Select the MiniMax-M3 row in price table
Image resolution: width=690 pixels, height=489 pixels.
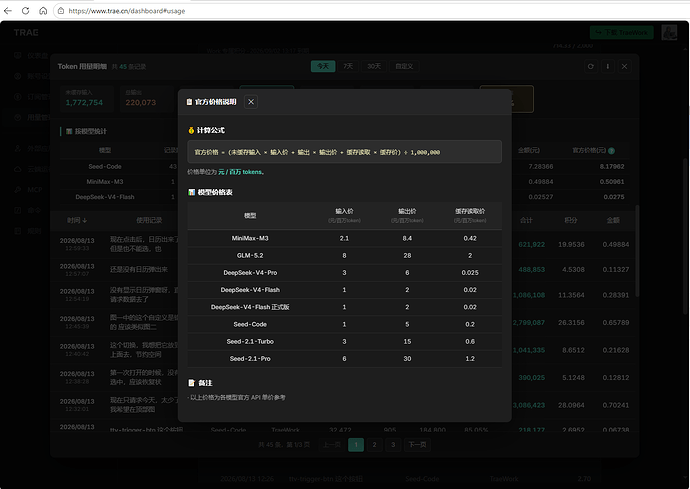click(345, 238)
